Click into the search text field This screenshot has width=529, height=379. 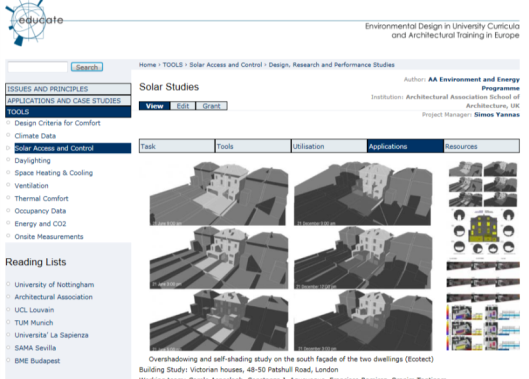click(37, 67)
